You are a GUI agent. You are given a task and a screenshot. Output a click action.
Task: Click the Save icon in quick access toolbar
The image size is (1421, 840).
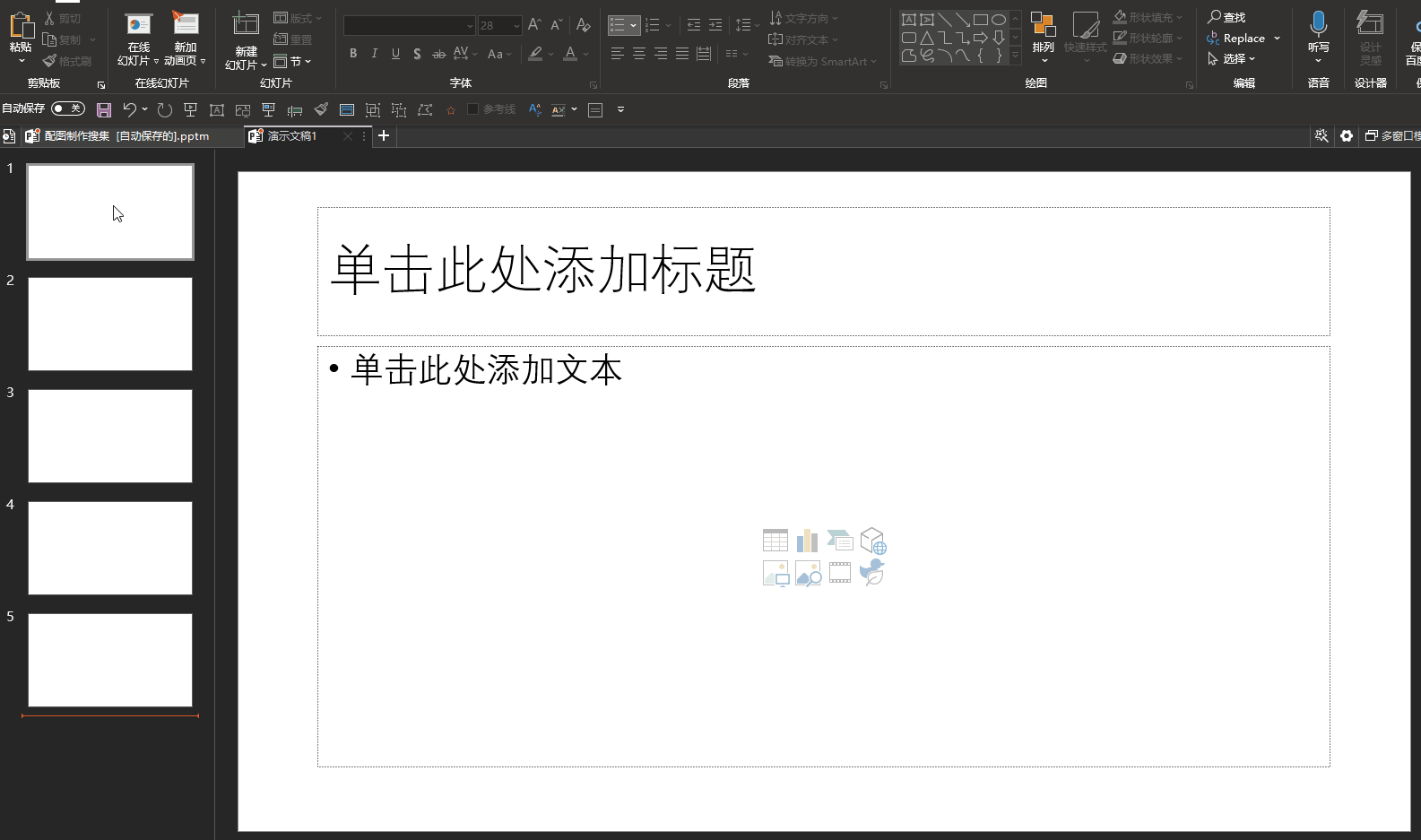point(104,109)
